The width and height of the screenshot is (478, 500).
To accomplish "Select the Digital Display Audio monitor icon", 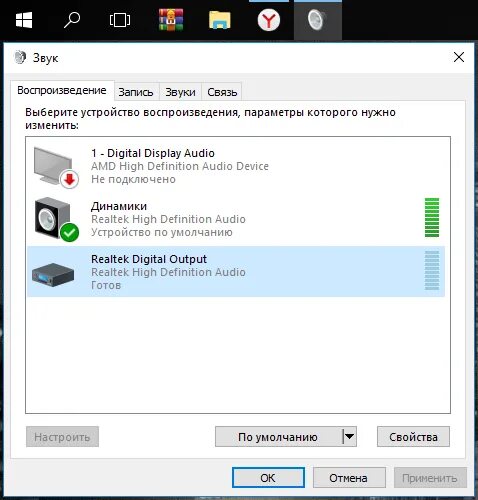I will point(56,167).
